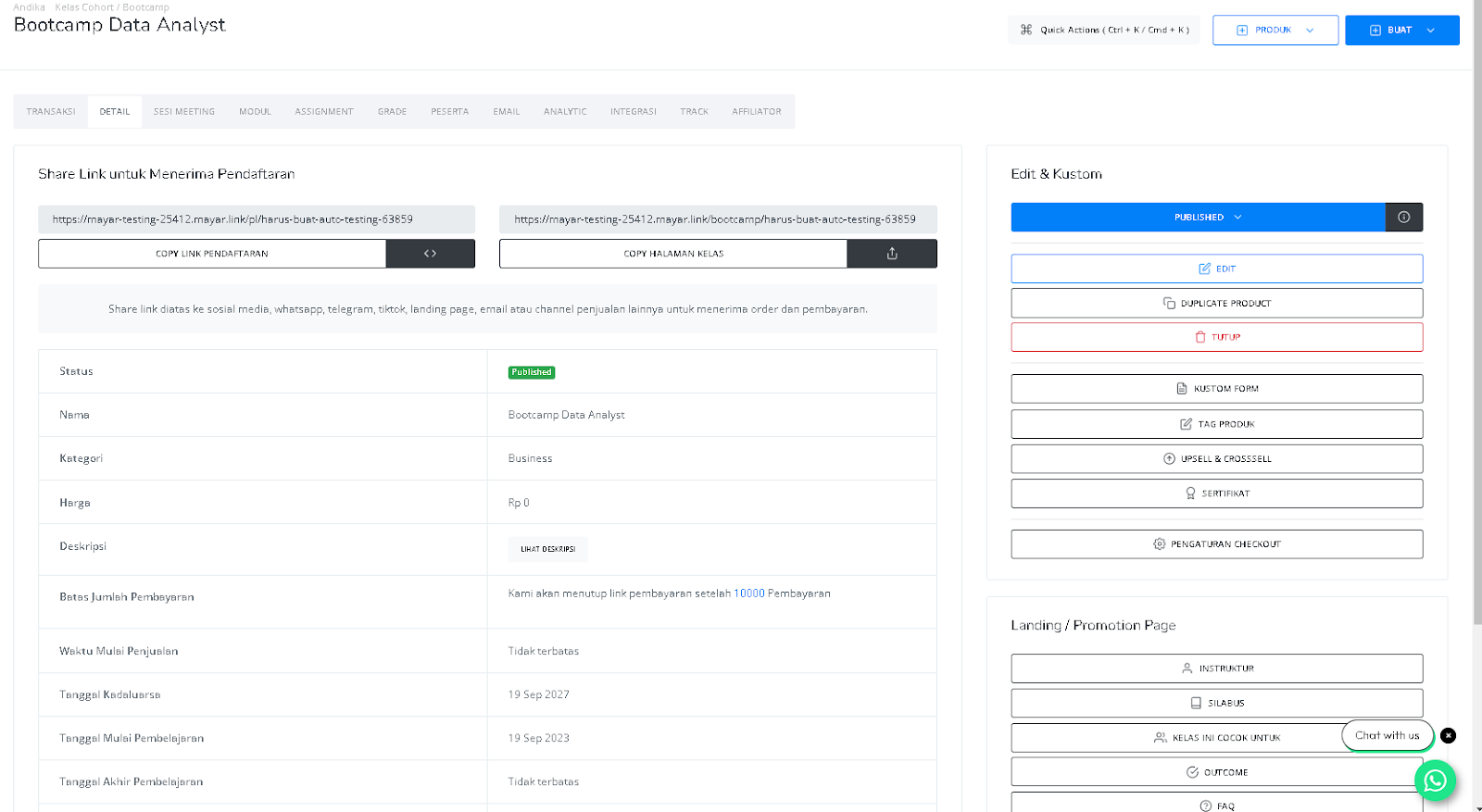Click the bootcamp page URL field
This screenshot has height=812, width=1482.
point(718,219)
